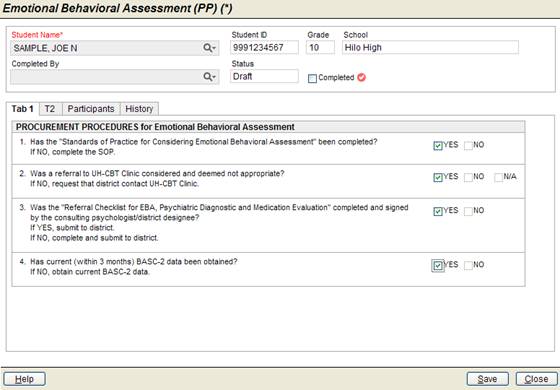Check NO for question 1 Standards of Practice
Screen dimensions: 560x390
(468, 145)
